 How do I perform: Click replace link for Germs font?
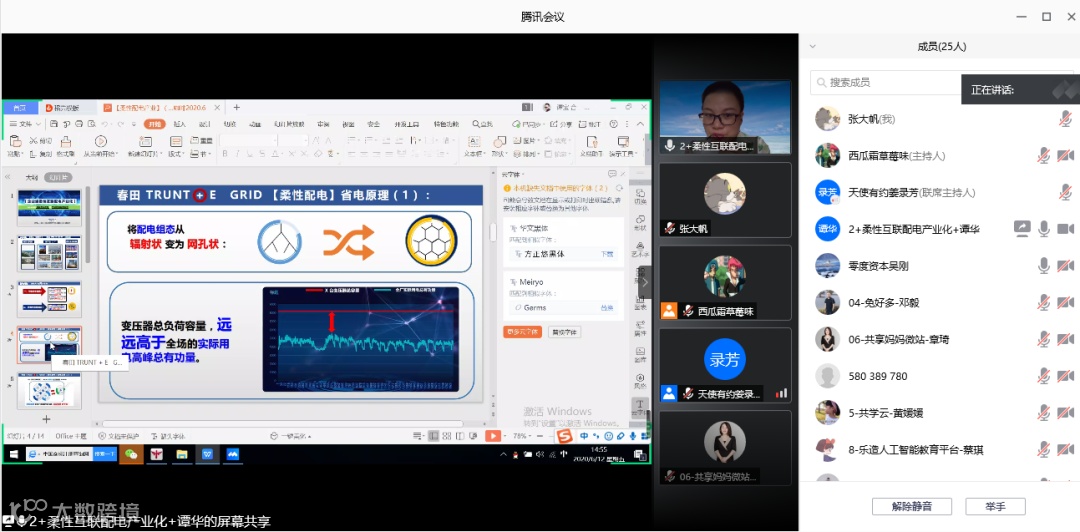(x=607, y=308)
